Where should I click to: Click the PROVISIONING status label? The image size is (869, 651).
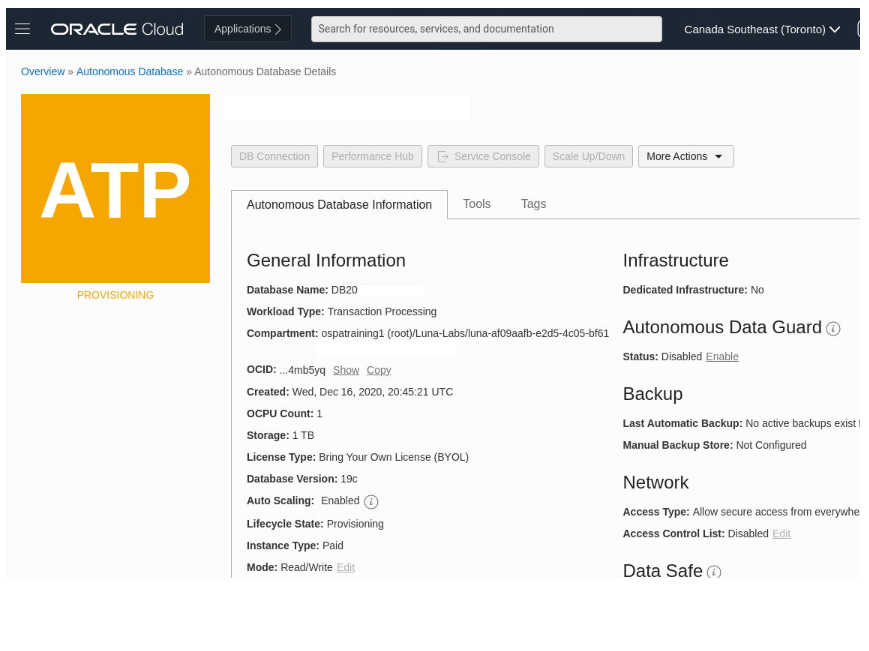[115, 295]
